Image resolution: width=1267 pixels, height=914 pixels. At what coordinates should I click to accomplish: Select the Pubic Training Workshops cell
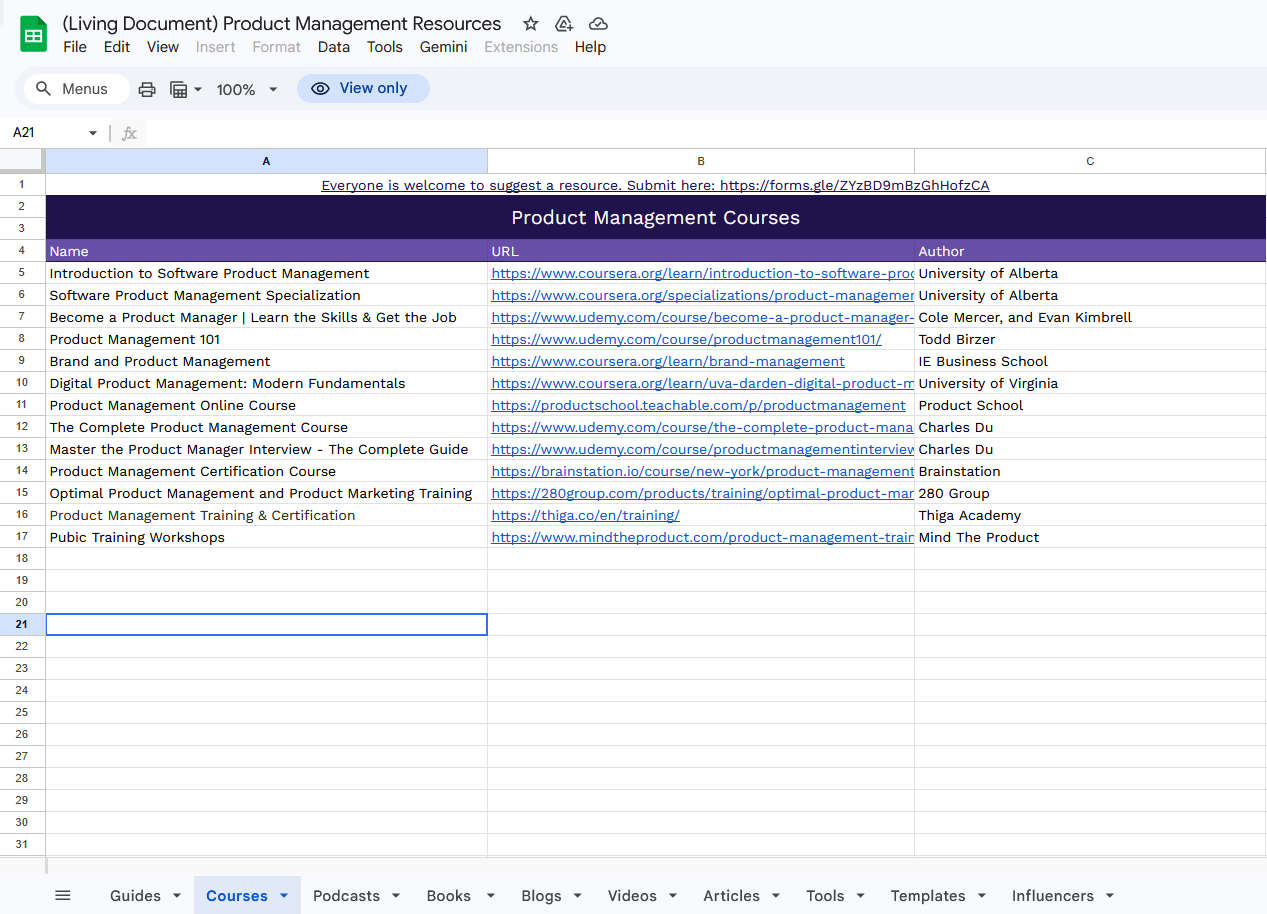coord(266,537)
